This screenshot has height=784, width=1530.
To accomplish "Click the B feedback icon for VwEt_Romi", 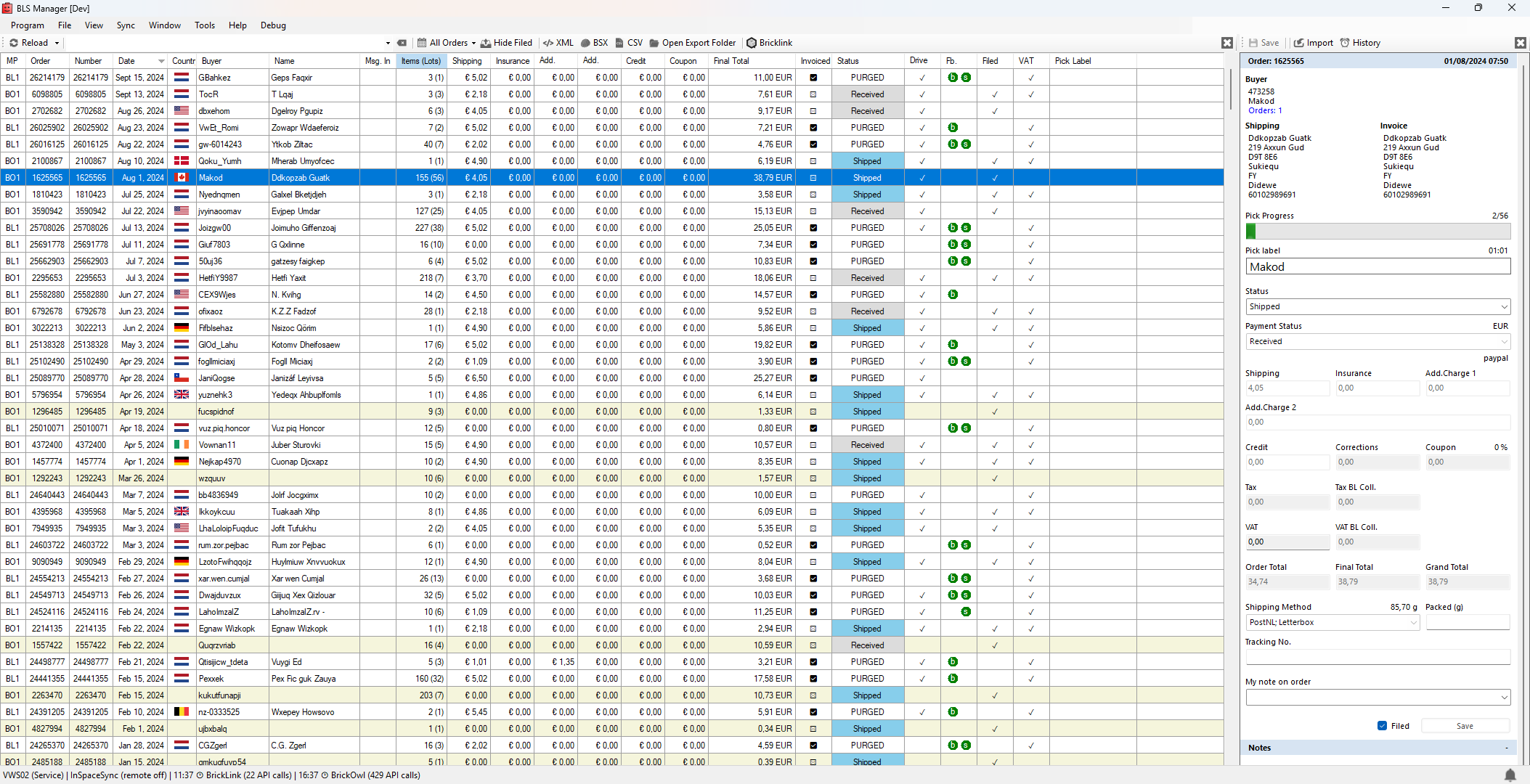I will point(953,128).
